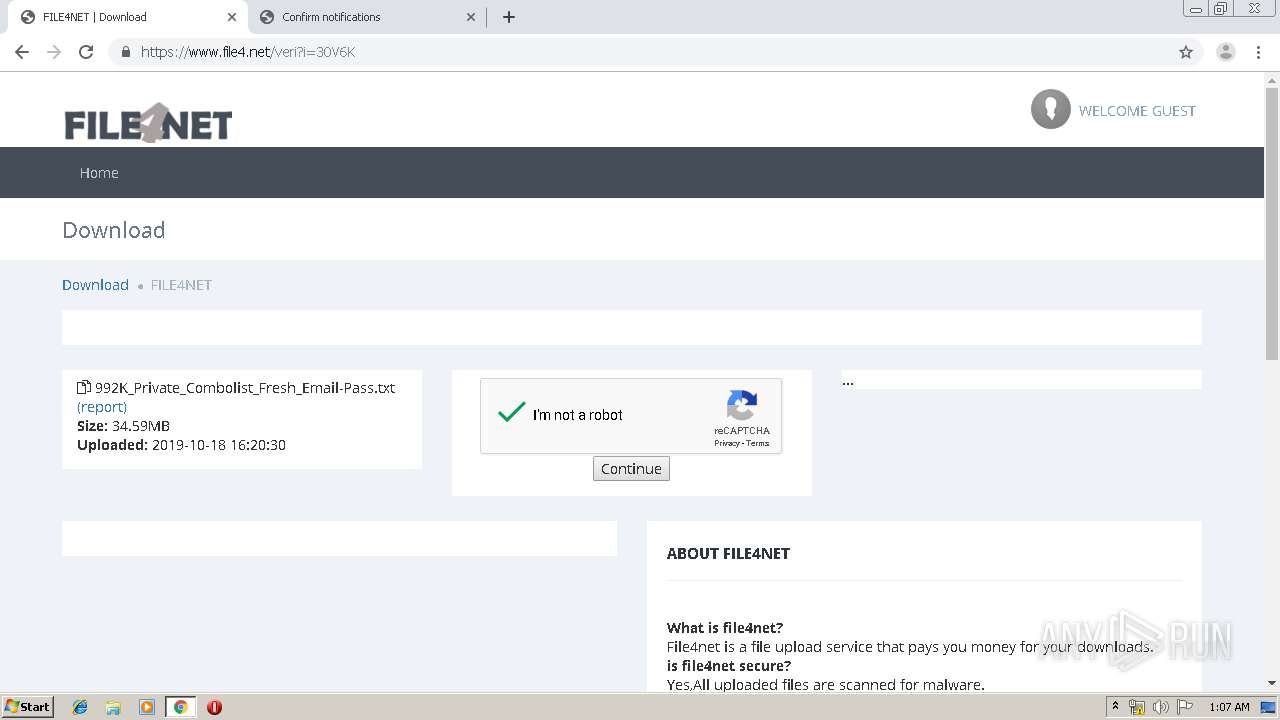Report the file via (report) link
The height and width of the screenshot is (720, 1280).
click(x=102, y=407)
